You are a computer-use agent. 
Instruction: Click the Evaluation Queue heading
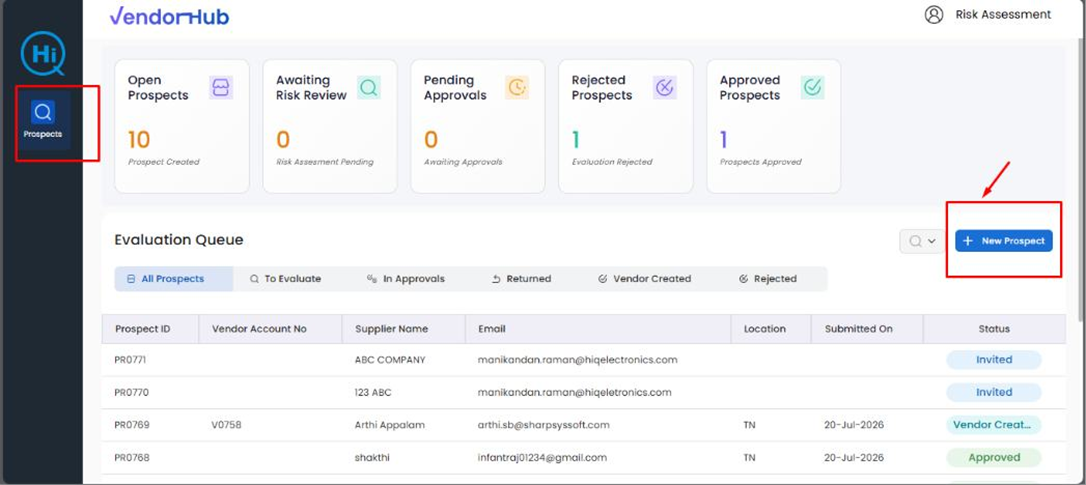pyautogui.click(x=179, y=240)
